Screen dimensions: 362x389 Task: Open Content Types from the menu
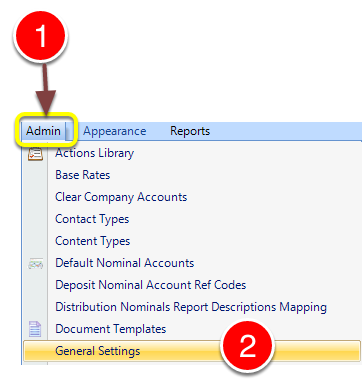pos(191,241)
